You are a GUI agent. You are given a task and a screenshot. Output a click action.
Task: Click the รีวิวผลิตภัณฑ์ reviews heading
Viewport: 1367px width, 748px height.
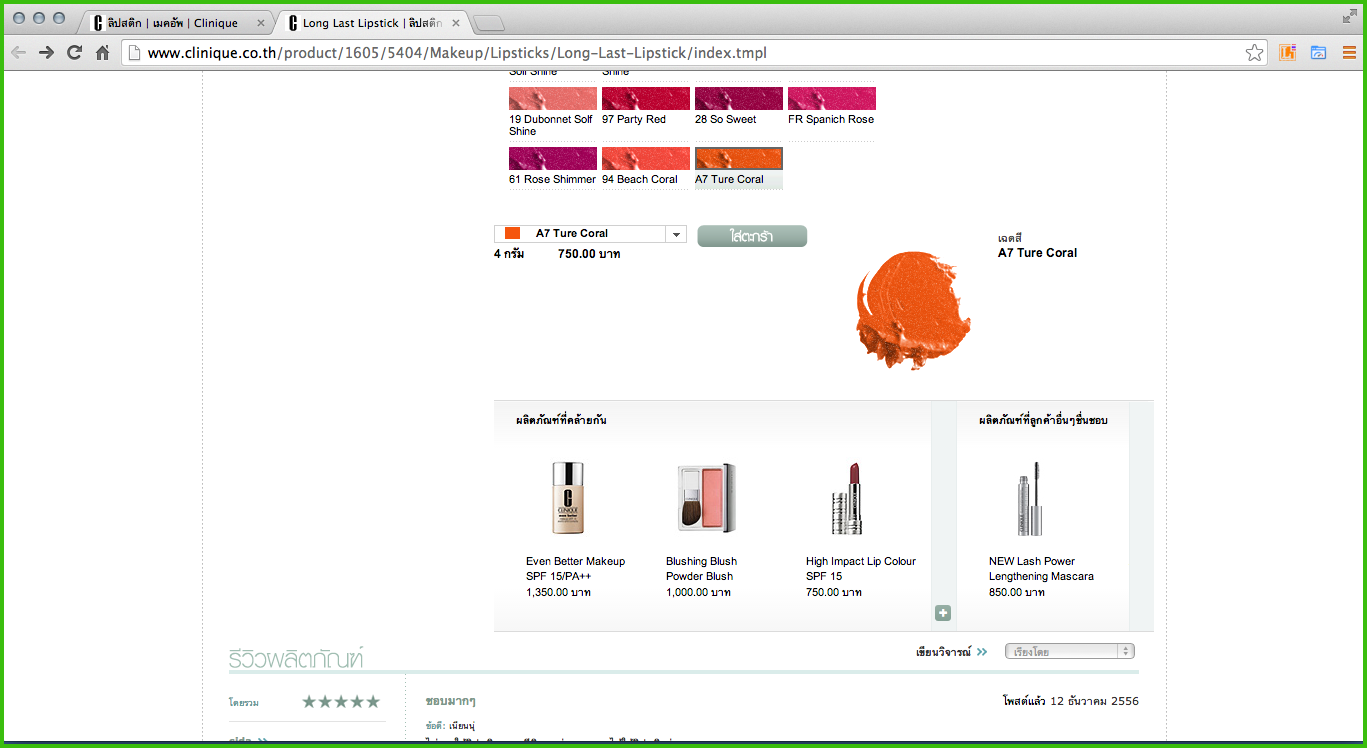[296, 659]
